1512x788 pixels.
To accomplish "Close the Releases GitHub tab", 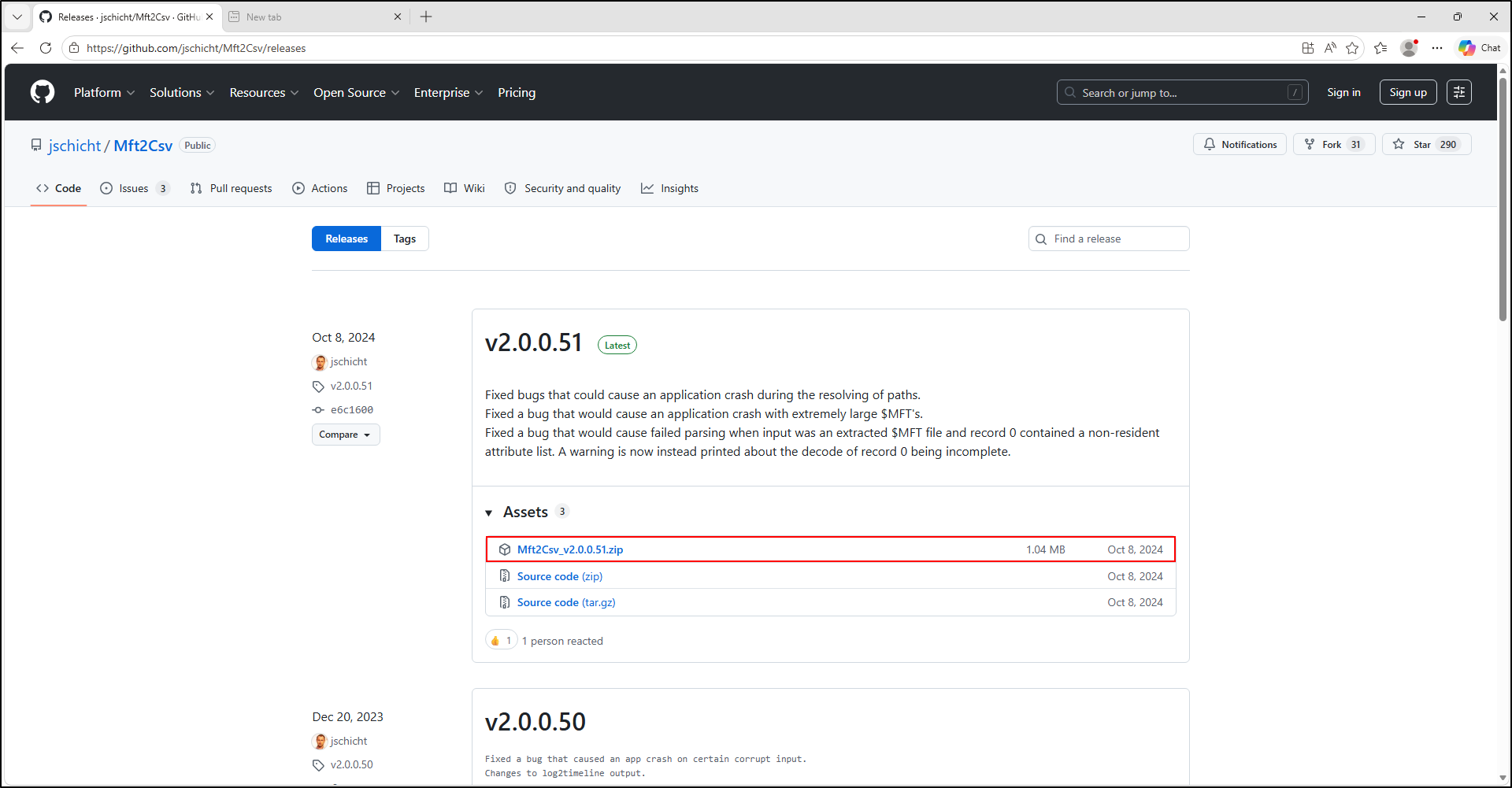I will (209, 17).
